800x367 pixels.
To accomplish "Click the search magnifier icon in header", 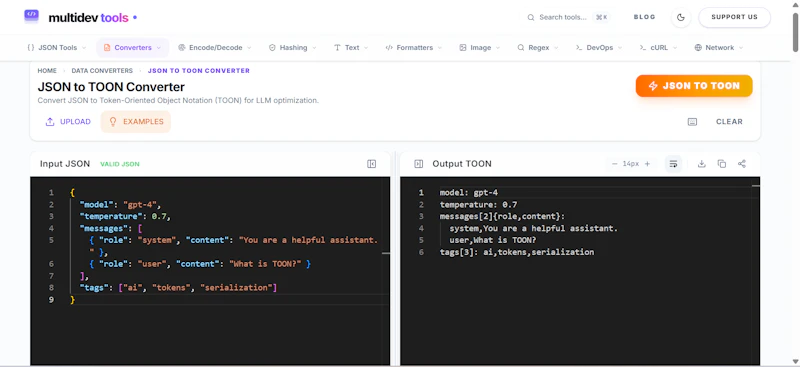I will click(x=531, y=17).
